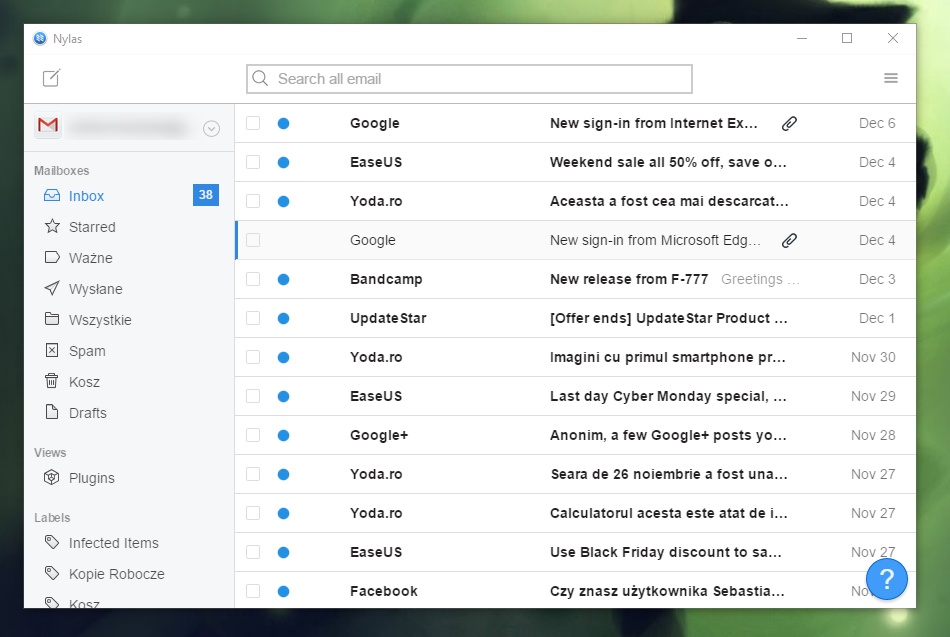Select the checkbox next to UpdateStar email
This screenshot has height=637, width=950.
253,318
